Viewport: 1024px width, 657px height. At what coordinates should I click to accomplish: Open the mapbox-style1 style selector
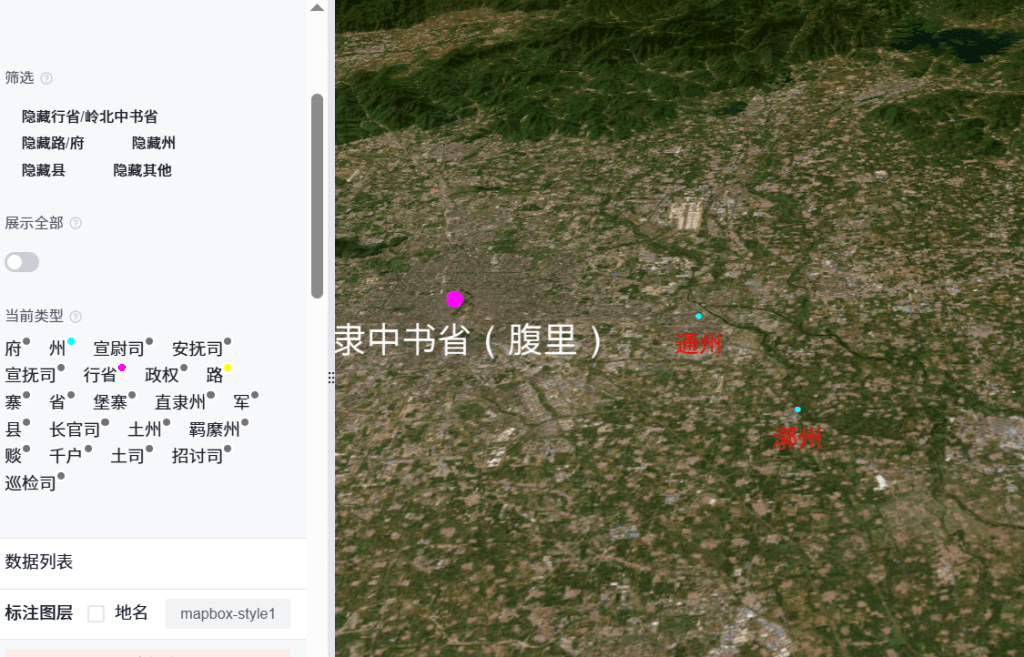click(x=227, y=613)
